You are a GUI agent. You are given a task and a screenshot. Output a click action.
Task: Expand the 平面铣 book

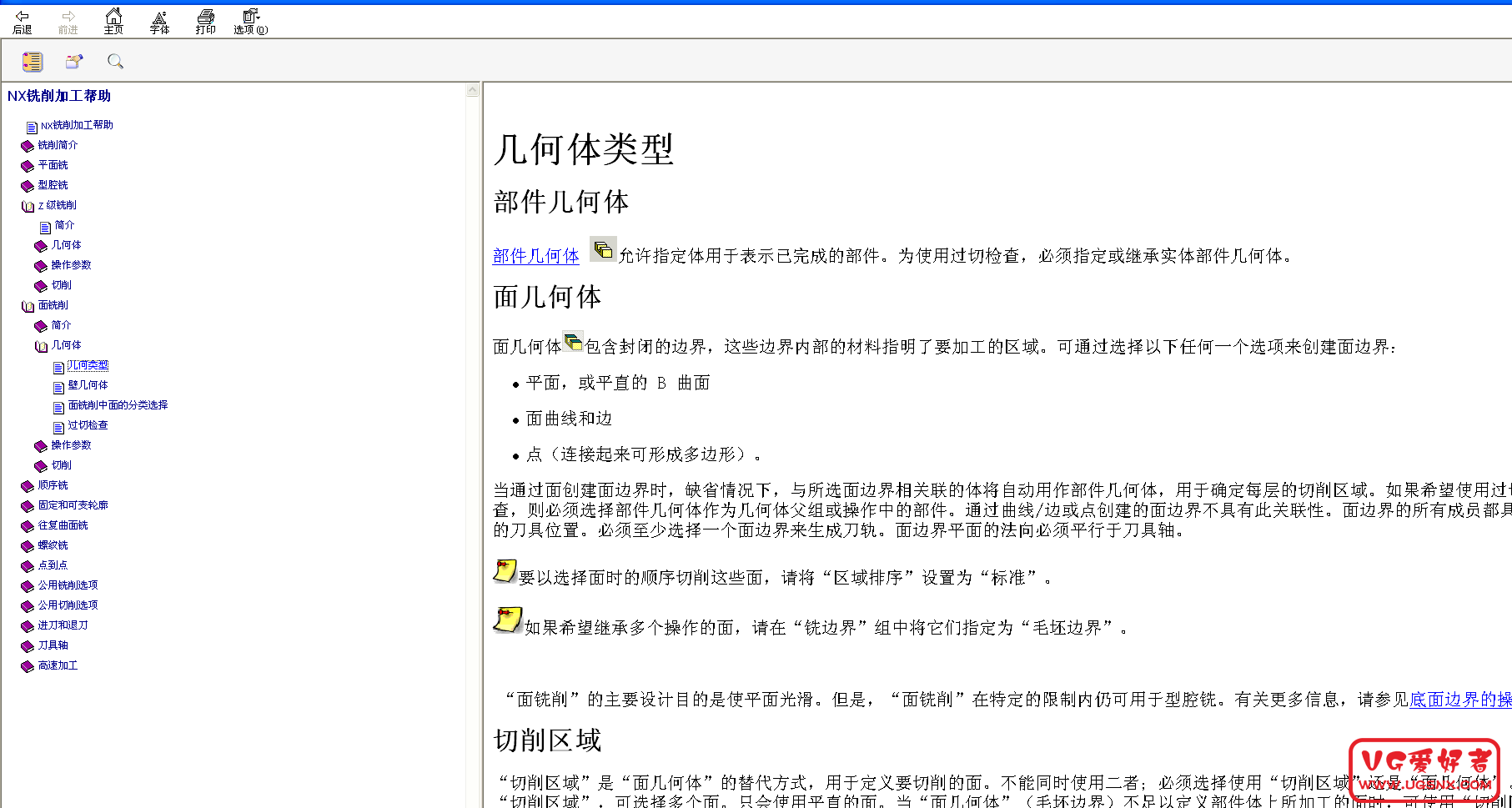point(53,165)
